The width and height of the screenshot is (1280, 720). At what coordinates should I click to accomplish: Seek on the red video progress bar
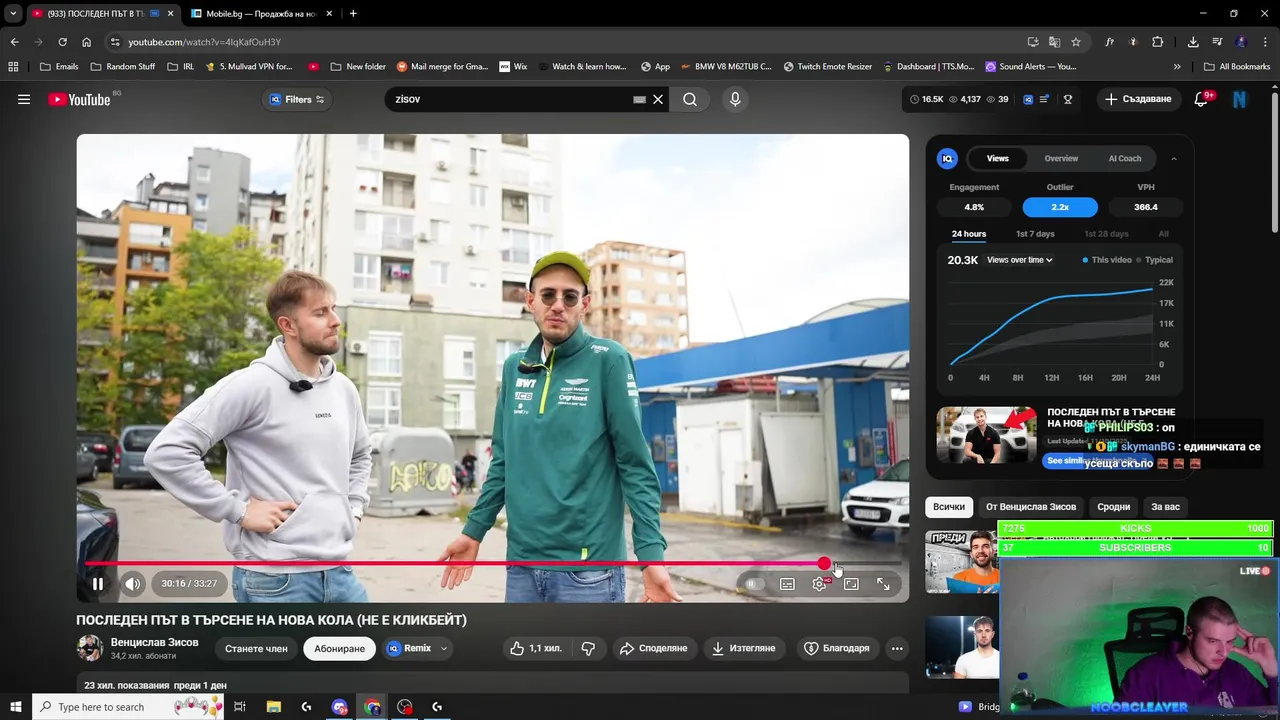493,563
